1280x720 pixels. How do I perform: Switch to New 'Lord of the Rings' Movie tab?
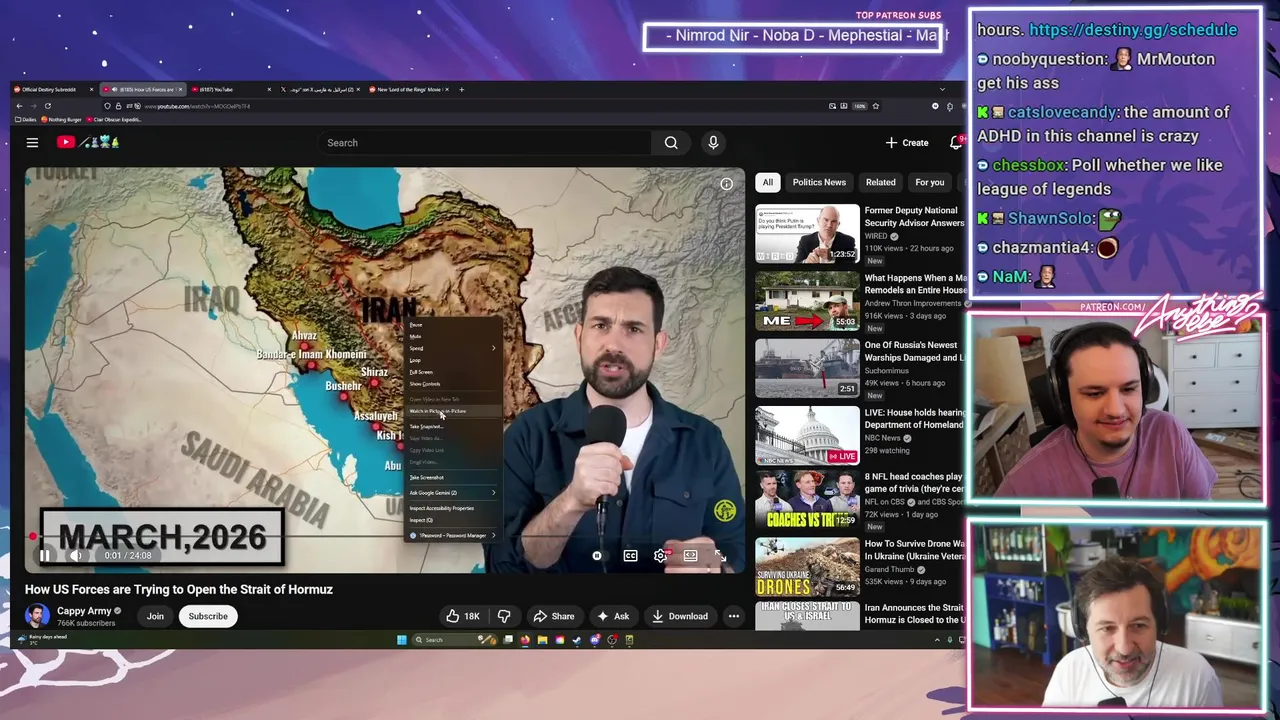410,90
